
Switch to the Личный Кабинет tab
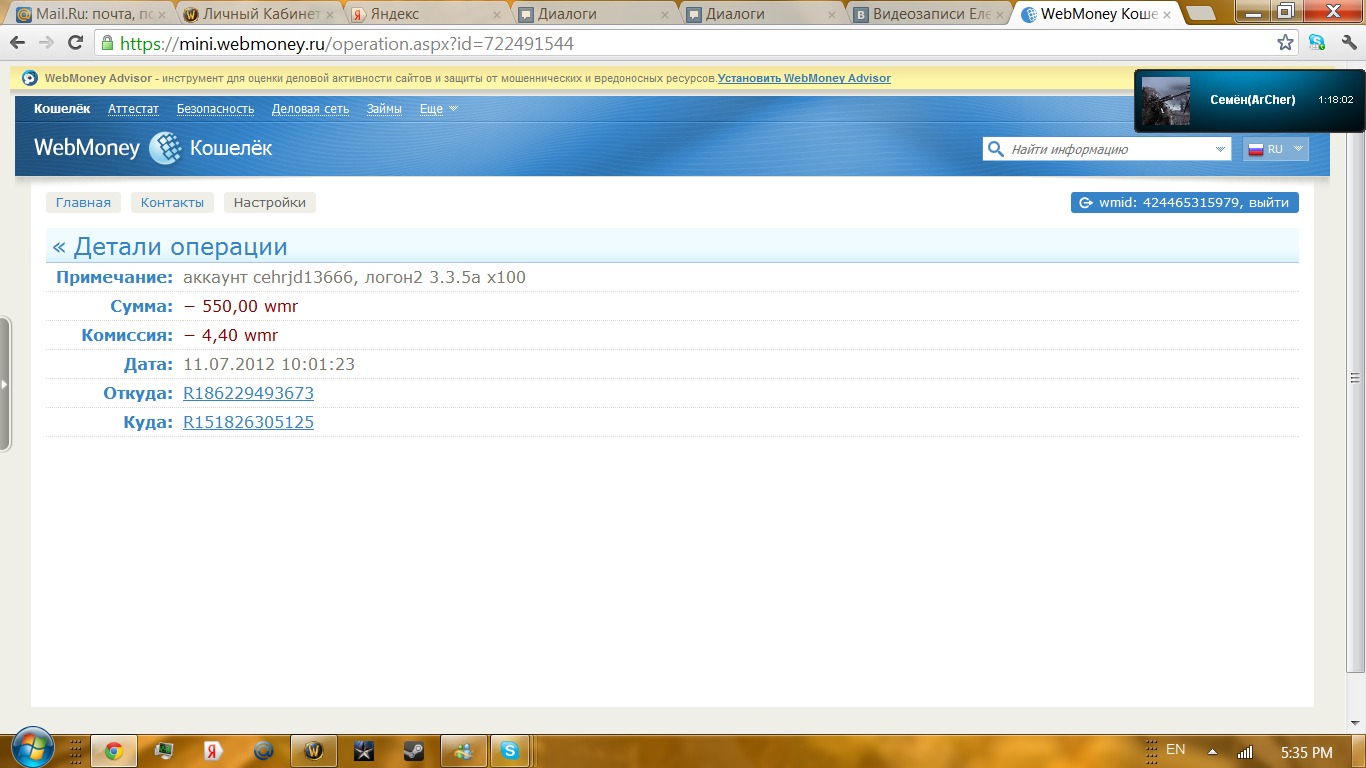(259, 14)
